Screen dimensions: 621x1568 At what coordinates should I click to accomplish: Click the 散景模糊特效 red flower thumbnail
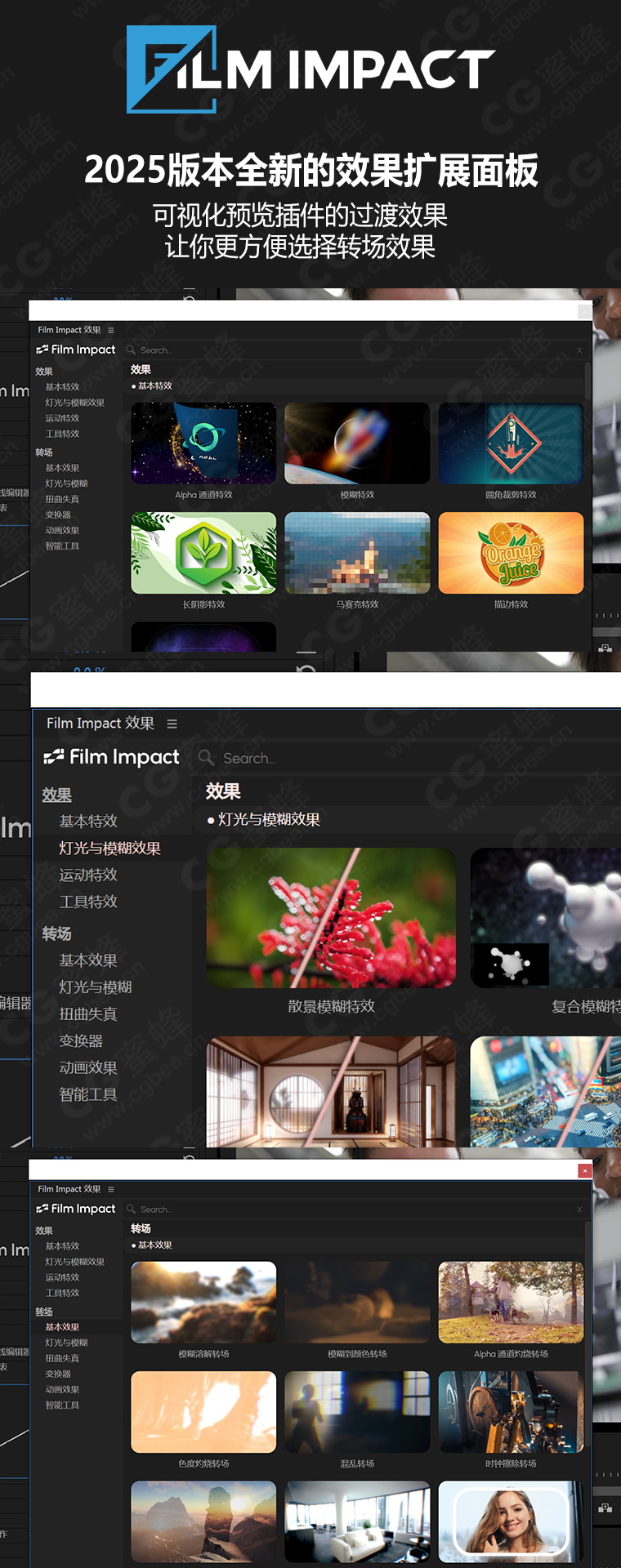coord(331,918)
